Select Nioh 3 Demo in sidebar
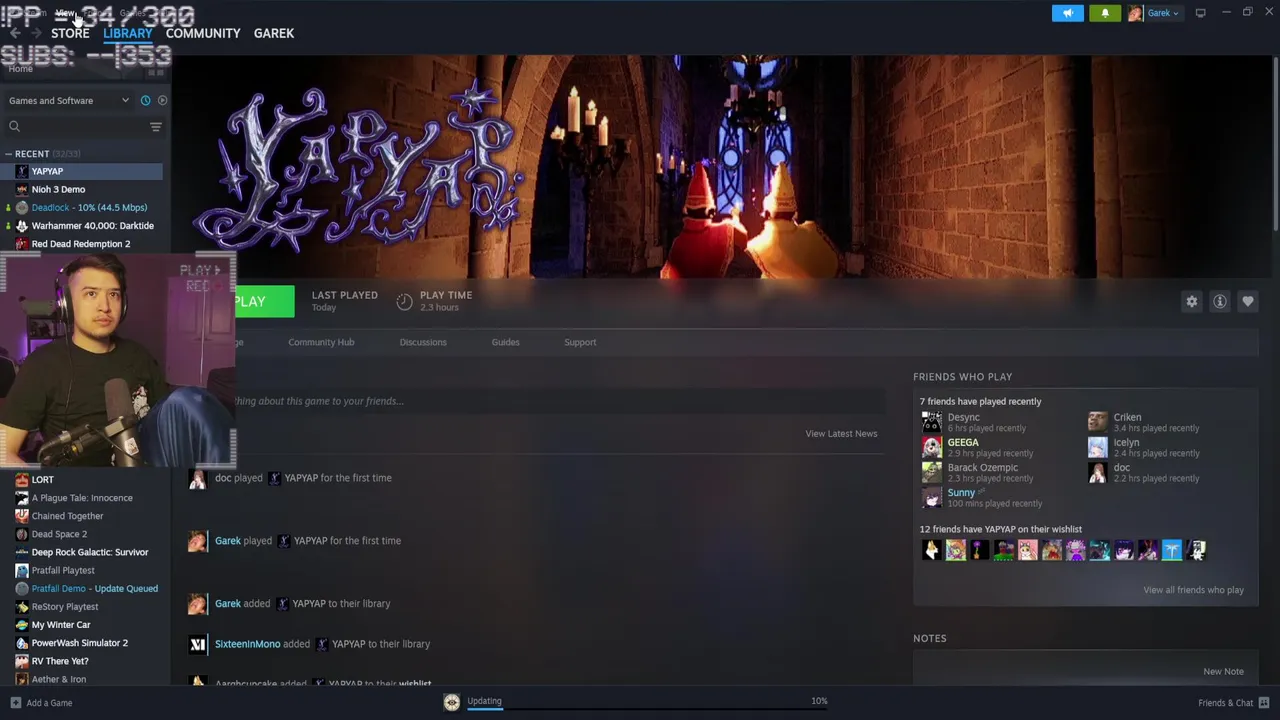The width and height of the screenshot is (1280, 720). click(x=58, y=189)
